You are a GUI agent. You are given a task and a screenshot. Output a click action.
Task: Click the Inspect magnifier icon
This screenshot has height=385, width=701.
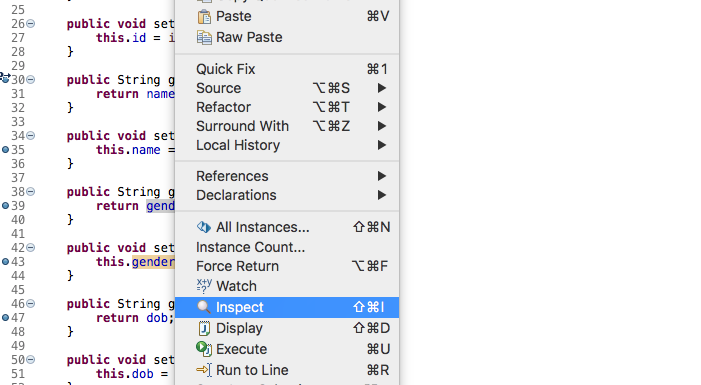click(x=204, y=307)
